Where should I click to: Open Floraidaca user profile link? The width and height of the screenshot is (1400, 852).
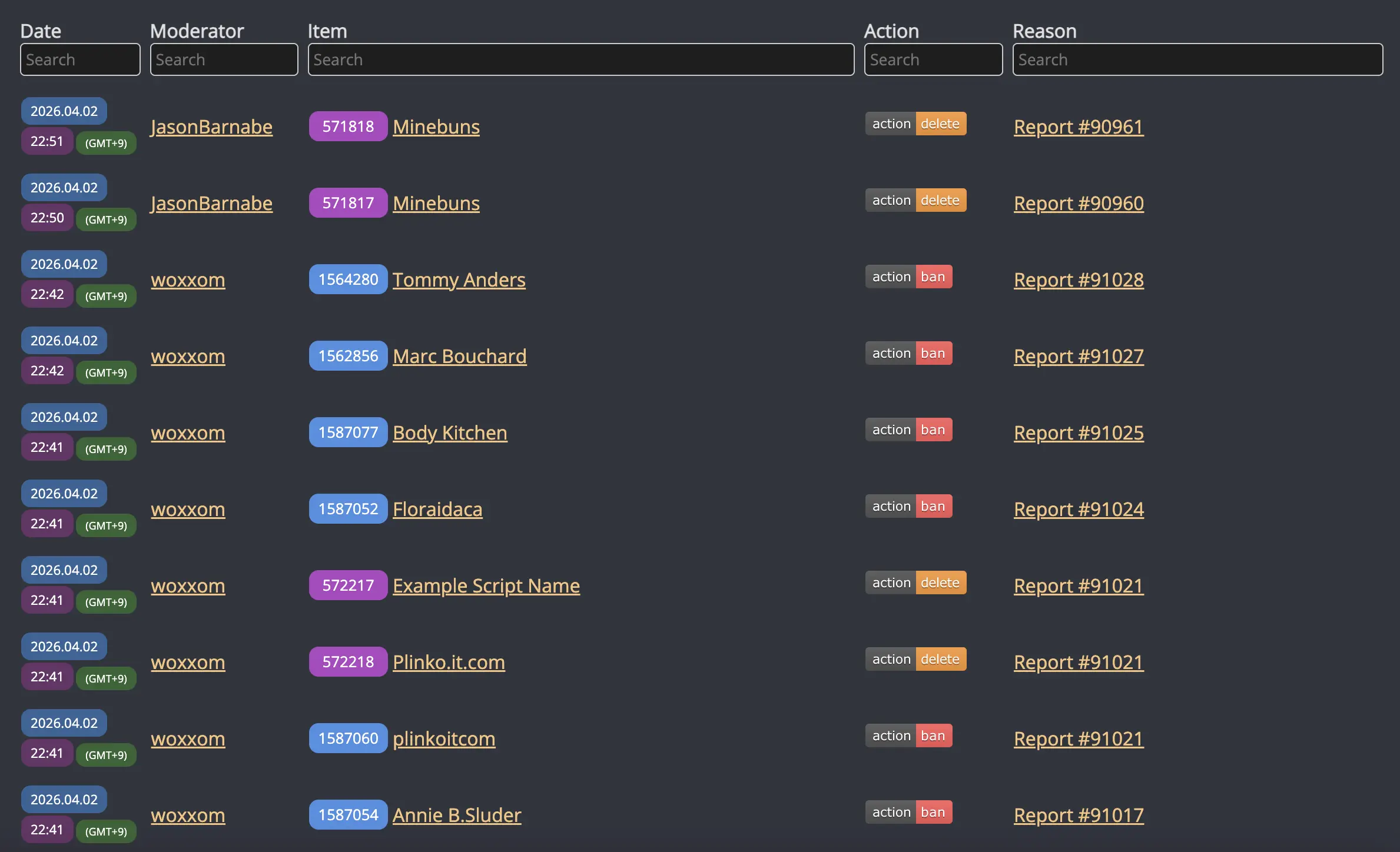[437, 509]
